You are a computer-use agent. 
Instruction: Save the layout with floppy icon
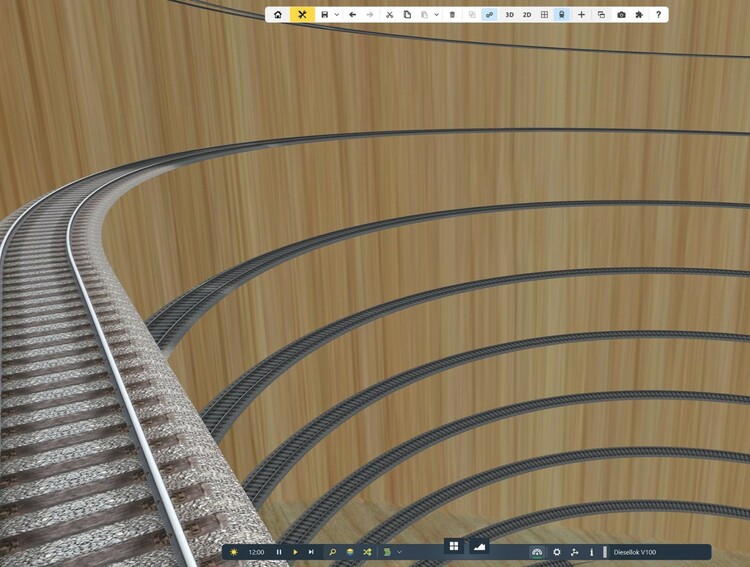coord(325,15)
